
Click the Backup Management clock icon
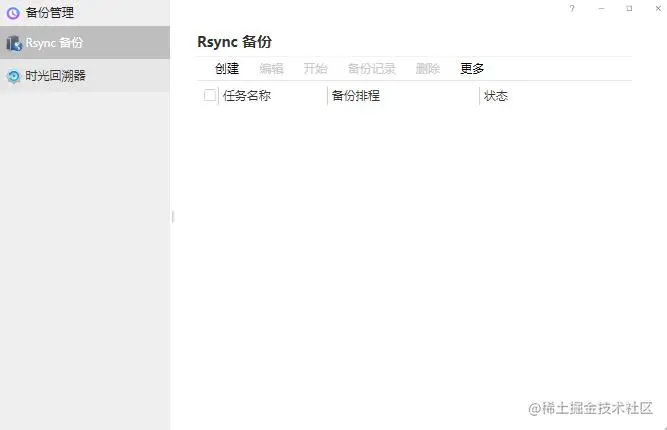(13, 13)
